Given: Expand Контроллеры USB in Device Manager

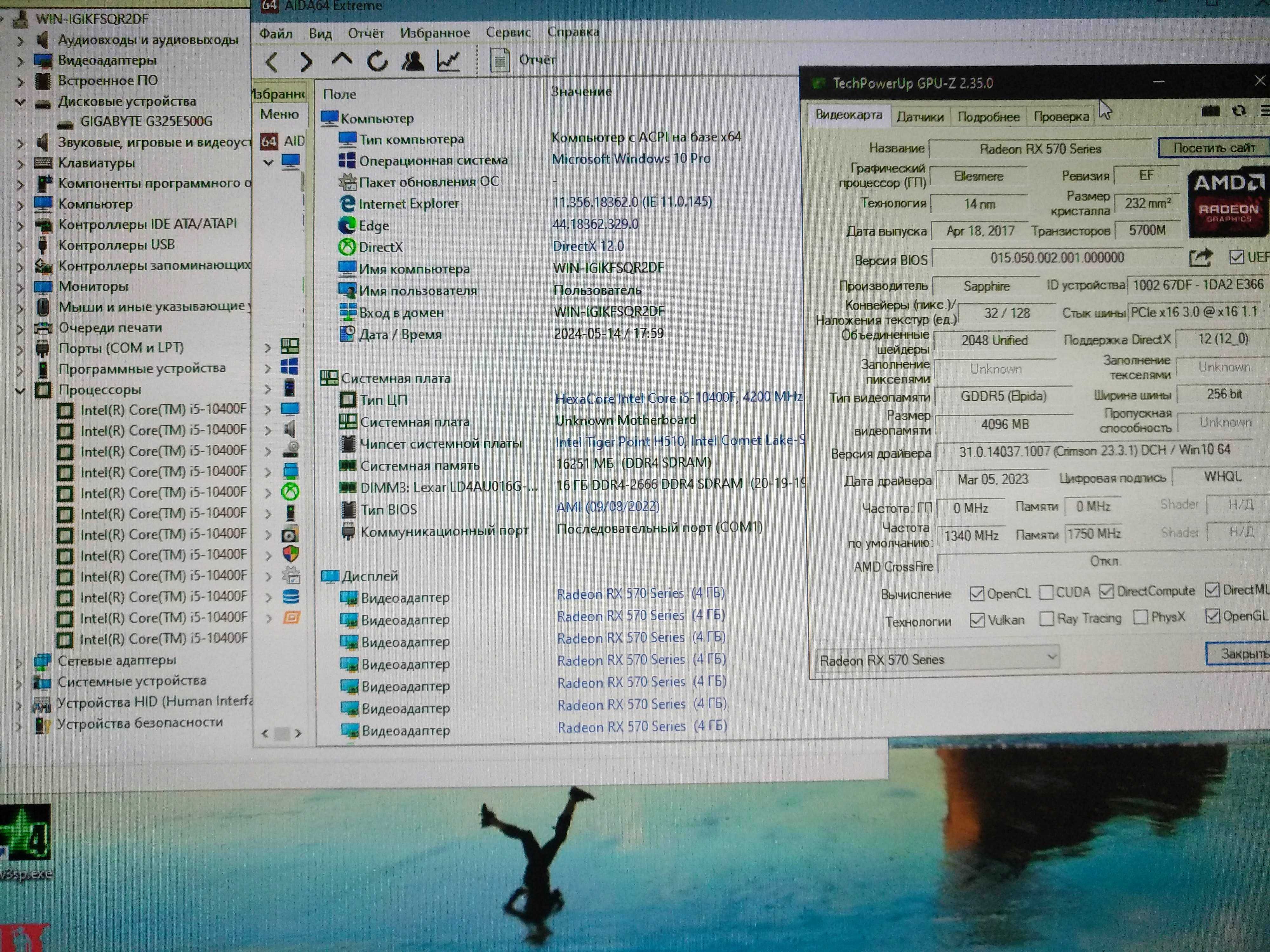Looking at the screenshot, I should (20, 246).
